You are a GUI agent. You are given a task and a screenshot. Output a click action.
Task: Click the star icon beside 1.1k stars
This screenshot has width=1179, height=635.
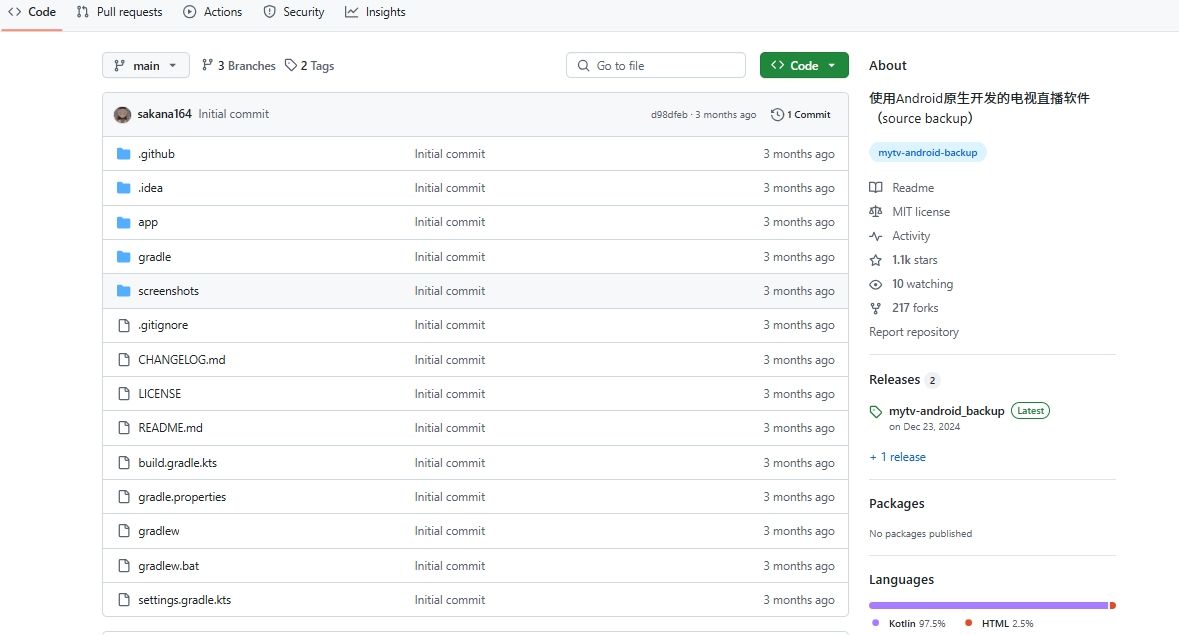tap(876, 260)
